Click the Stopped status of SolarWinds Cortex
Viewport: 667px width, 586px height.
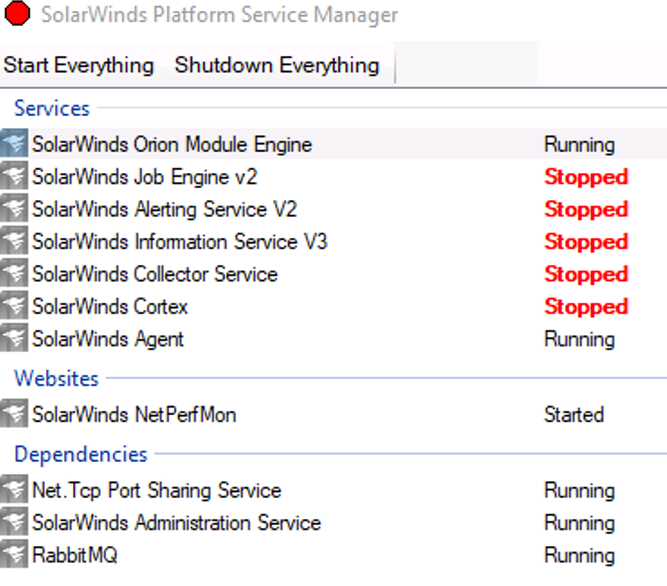(585, 306)
